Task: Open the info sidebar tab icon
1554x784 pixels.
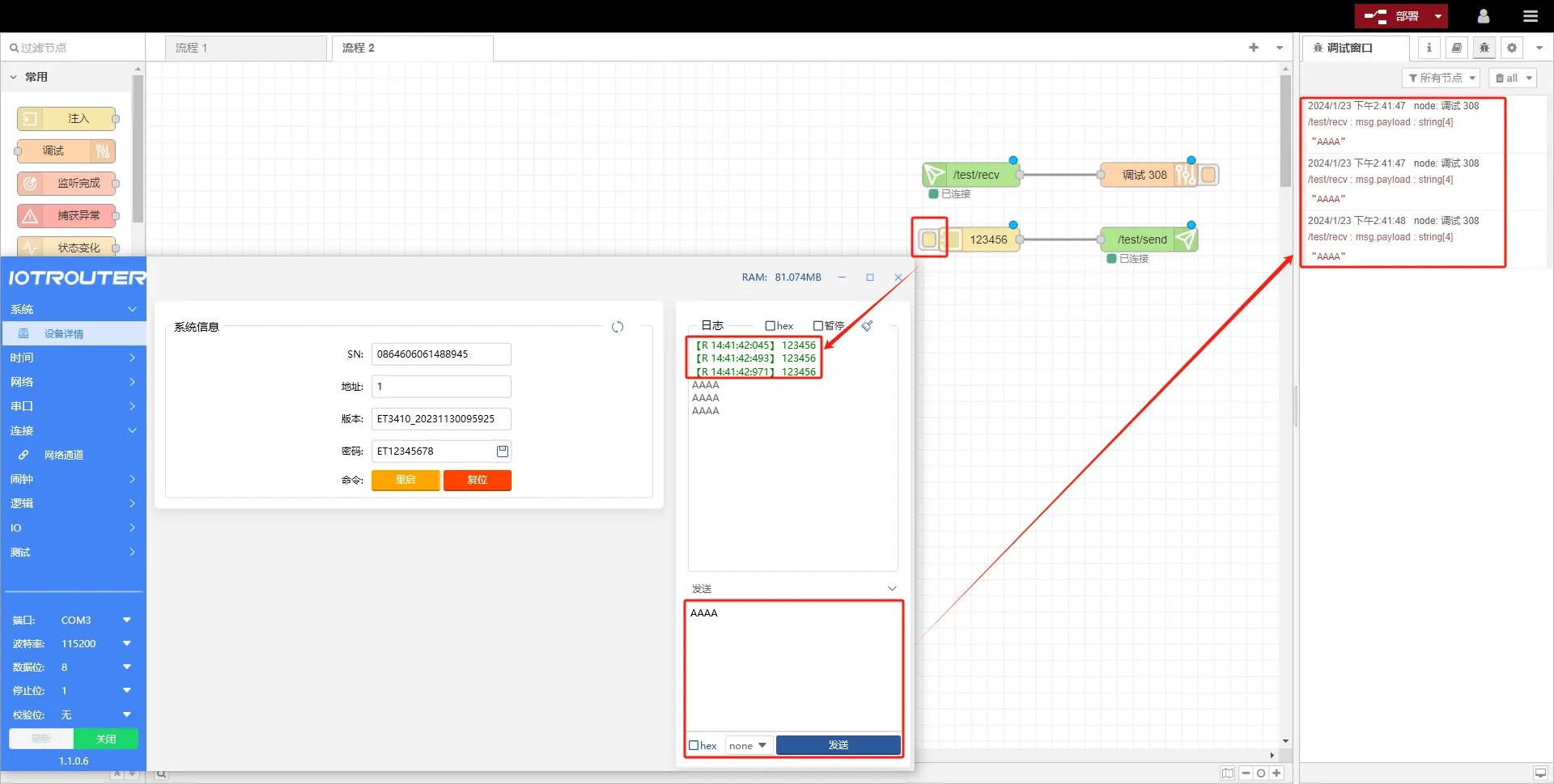Action: [x=1429, y=48]
